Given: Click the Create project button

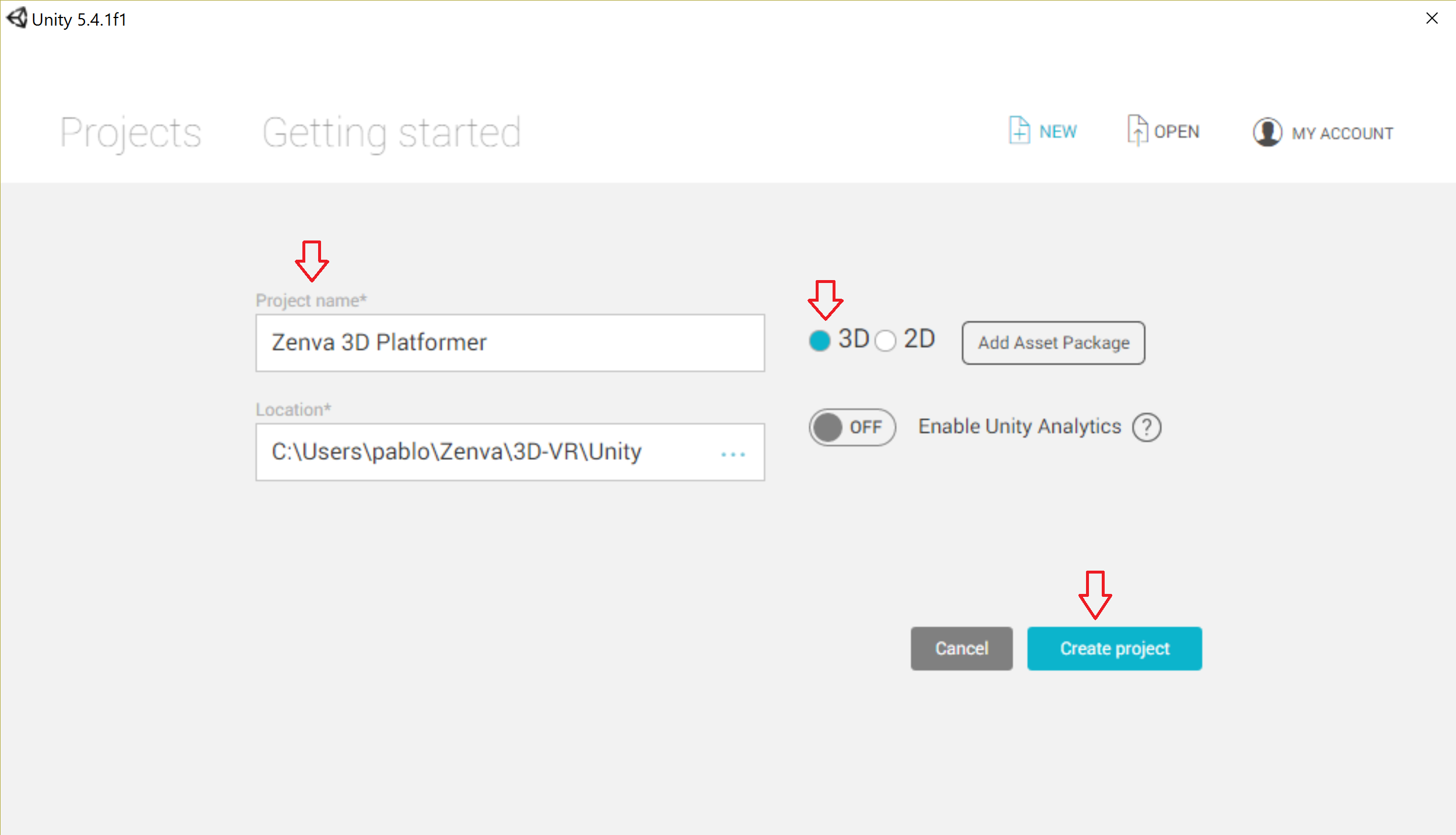Looking at the screenshot, I should tap(1114, 648).
